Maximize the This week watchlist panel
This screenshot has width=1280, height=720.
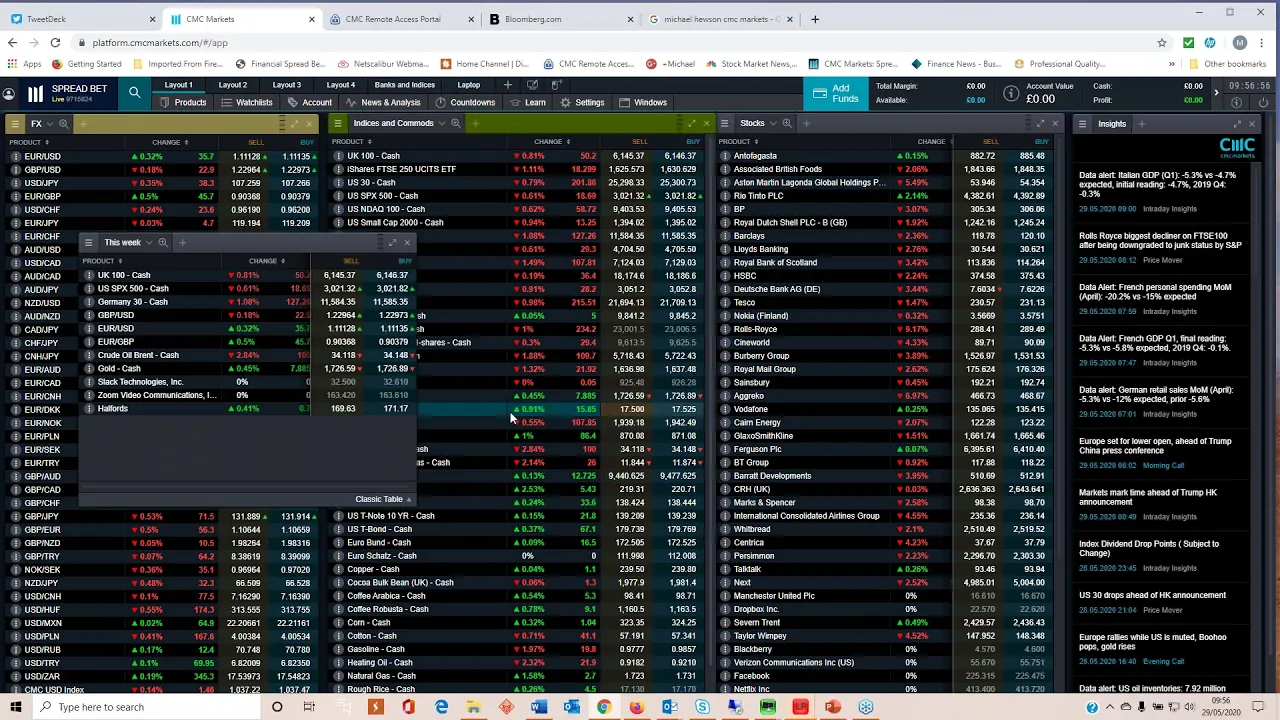tap(393, 243)
